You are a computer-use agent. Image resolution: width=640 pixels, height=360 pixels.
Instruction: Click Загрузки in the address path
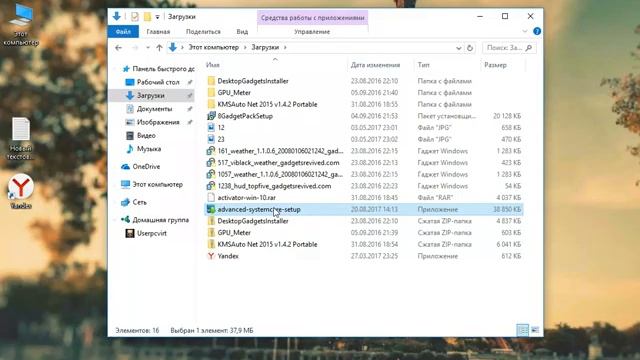coord(265,47)
